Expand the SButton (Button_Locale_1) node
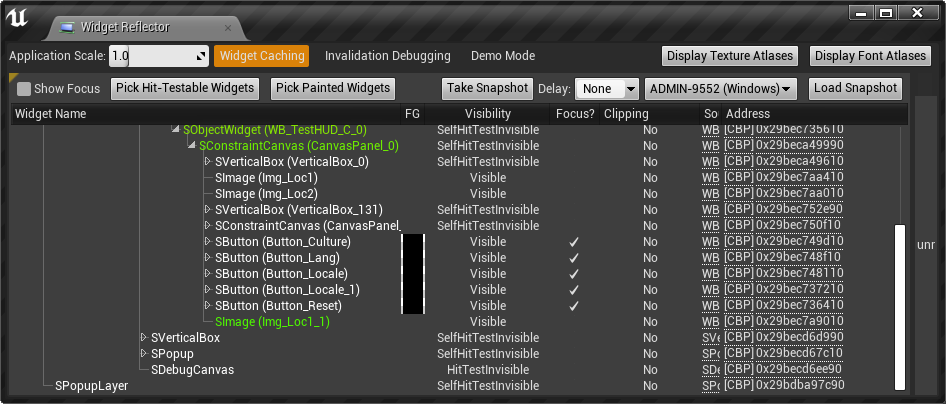946x404 pixels. [x=208, y=289]
